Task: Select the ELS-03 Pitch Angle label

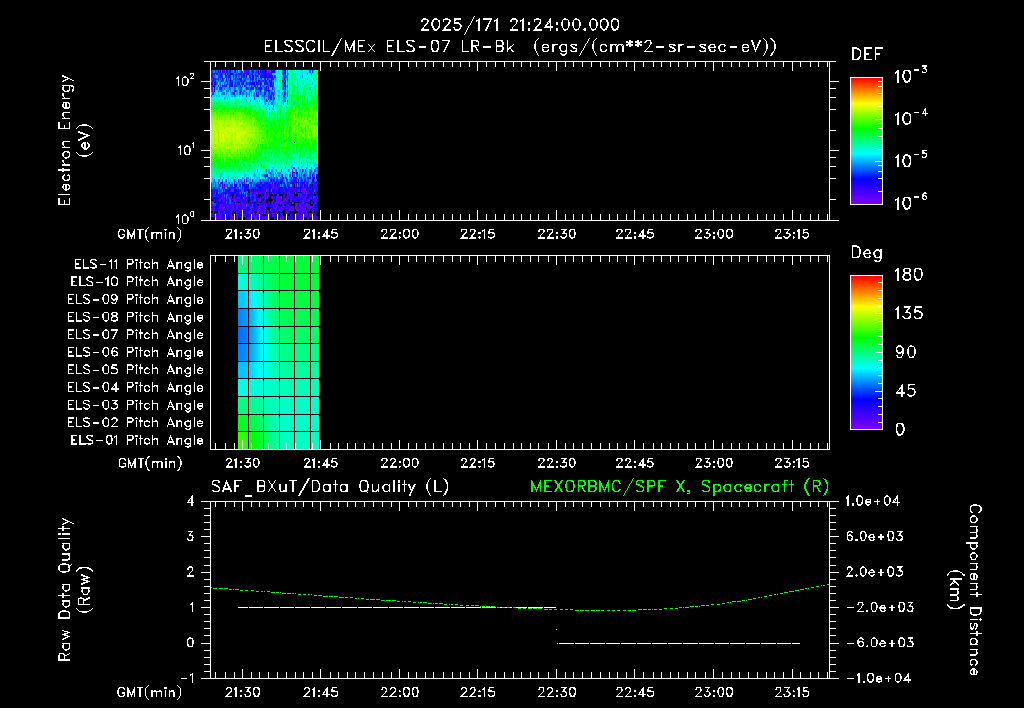Action: click(x=135, y=405)
